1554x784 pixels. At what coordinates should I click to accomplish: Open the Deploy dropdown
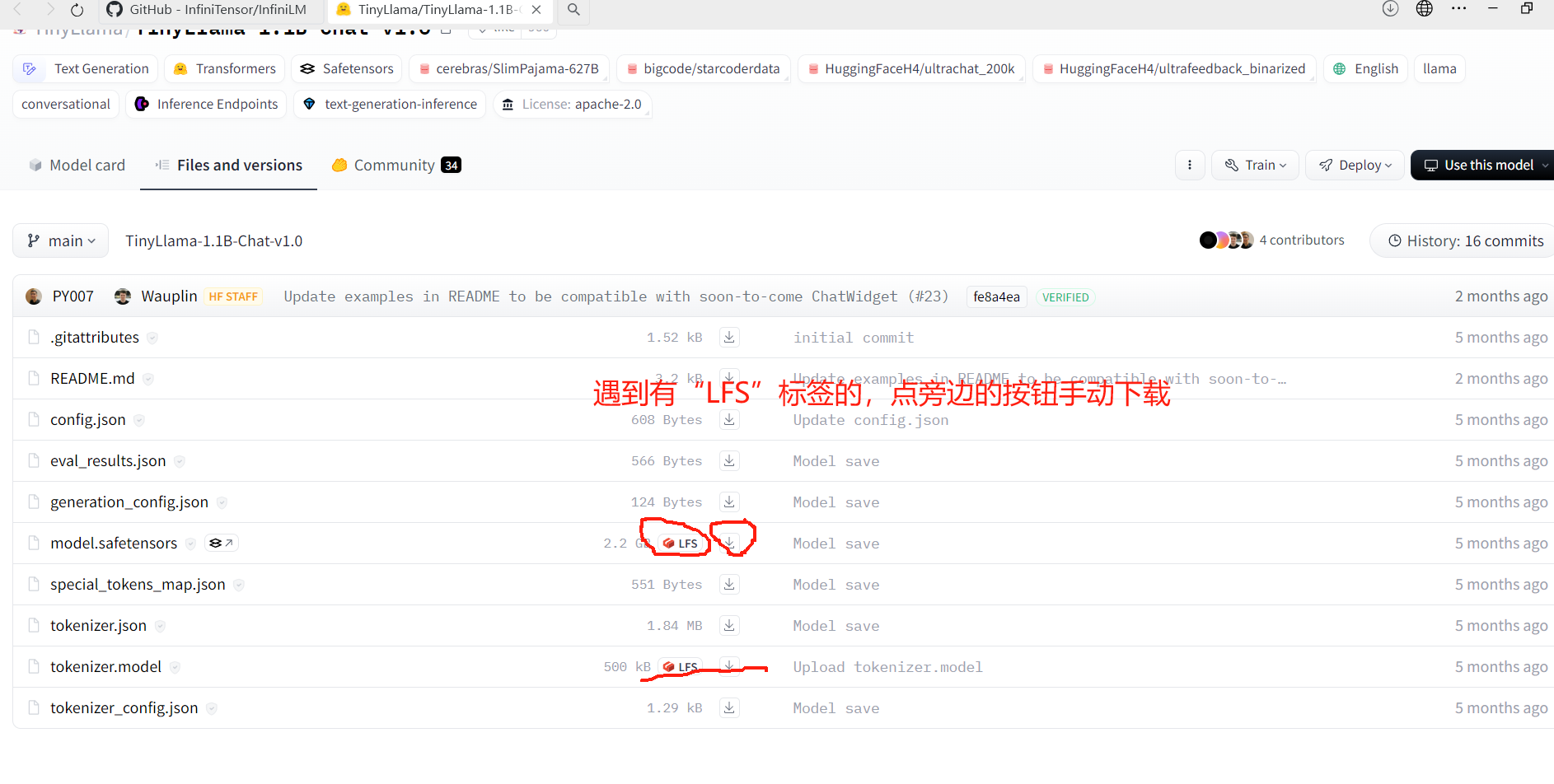pyautogui.click(x=1355, y=165)
